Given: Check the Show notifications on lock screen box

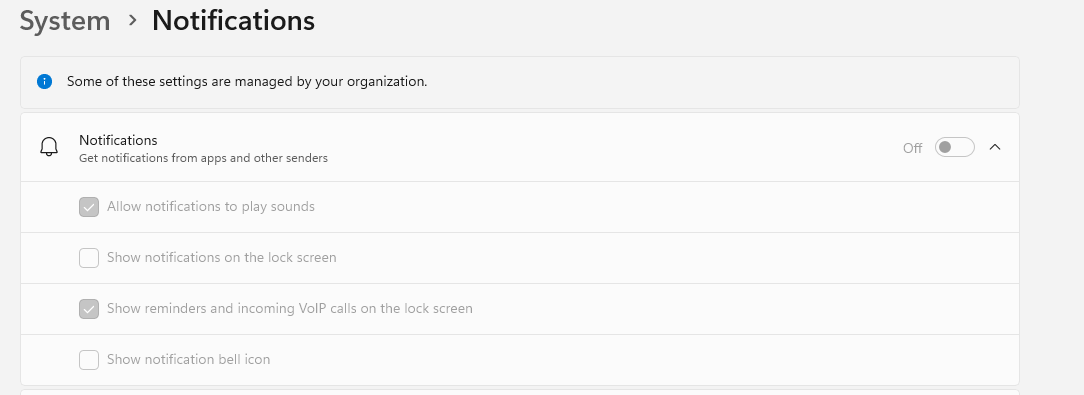Looking at the screenshot, I should pos(88,258).
